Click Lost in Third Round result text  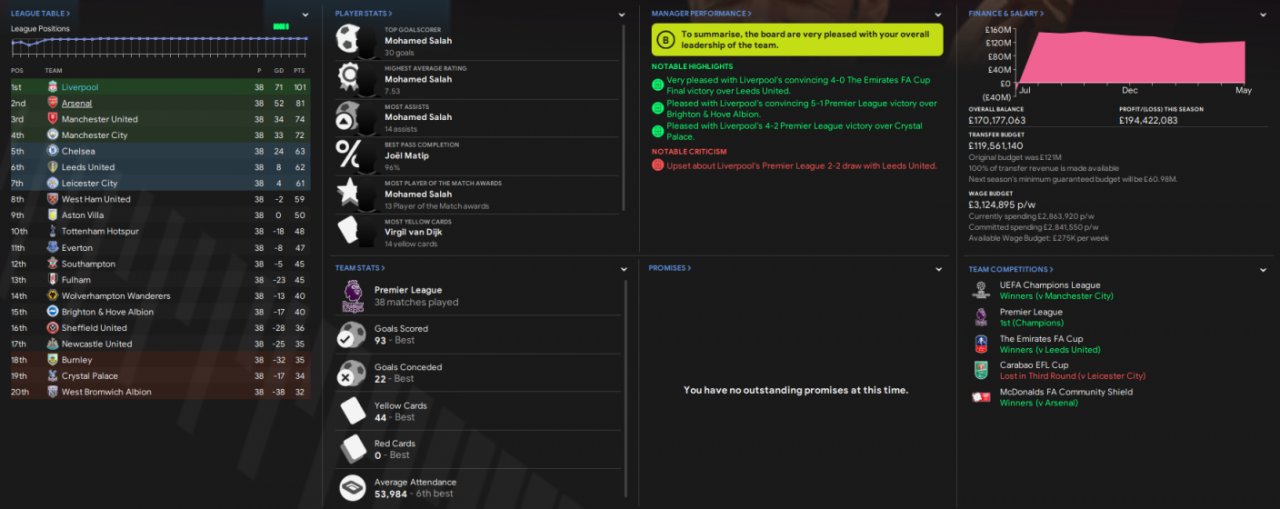pos(1074,376)
